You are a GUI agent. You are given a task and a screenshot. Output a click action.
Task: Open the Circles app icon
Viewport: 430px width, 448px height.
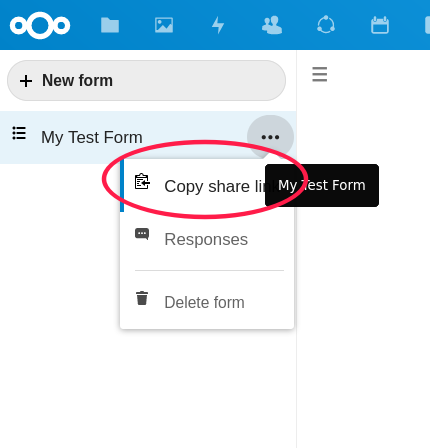tap(326, 25)
